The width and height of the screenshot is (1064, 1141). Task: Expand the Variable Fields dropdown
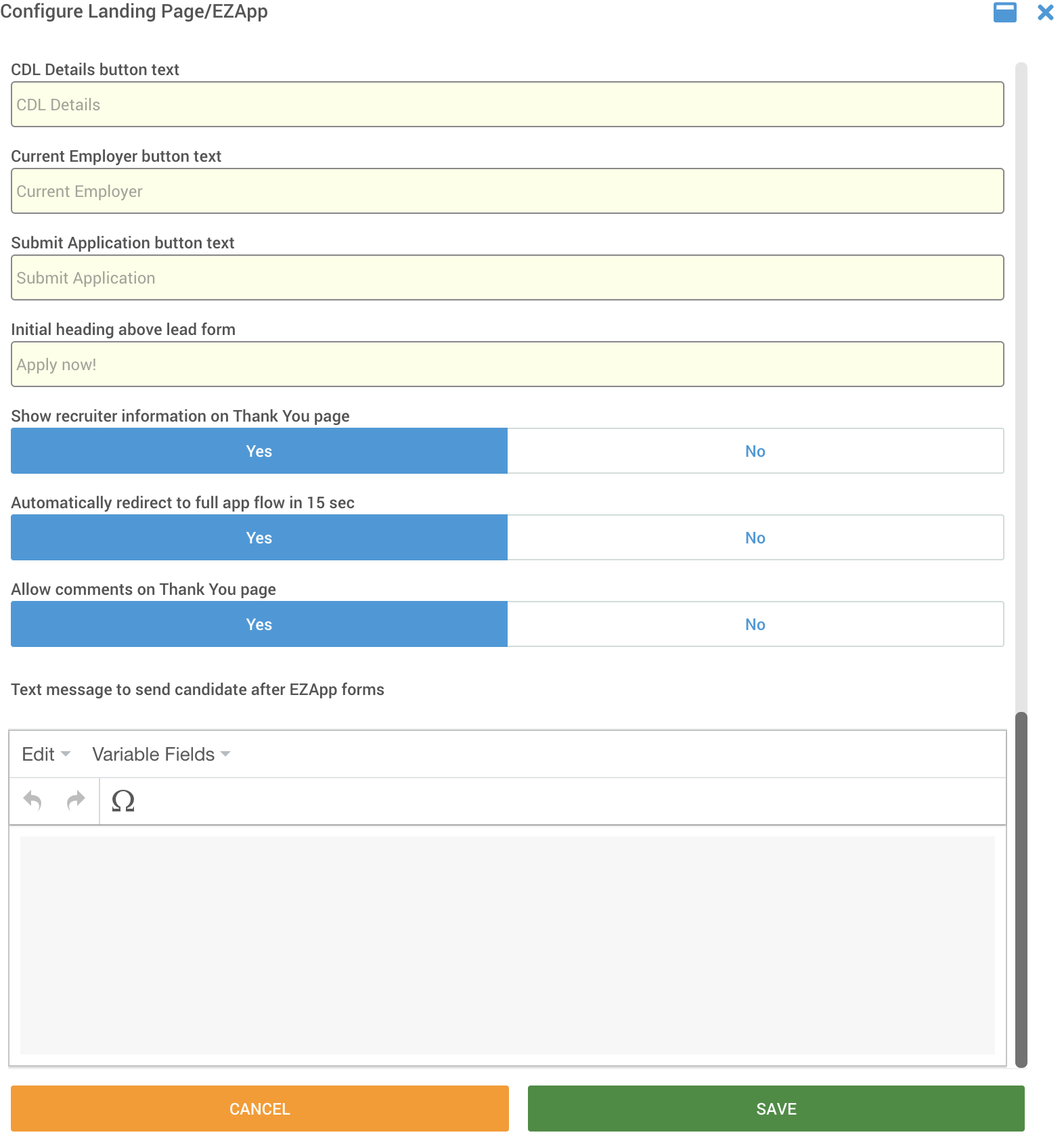coord(161,754)
